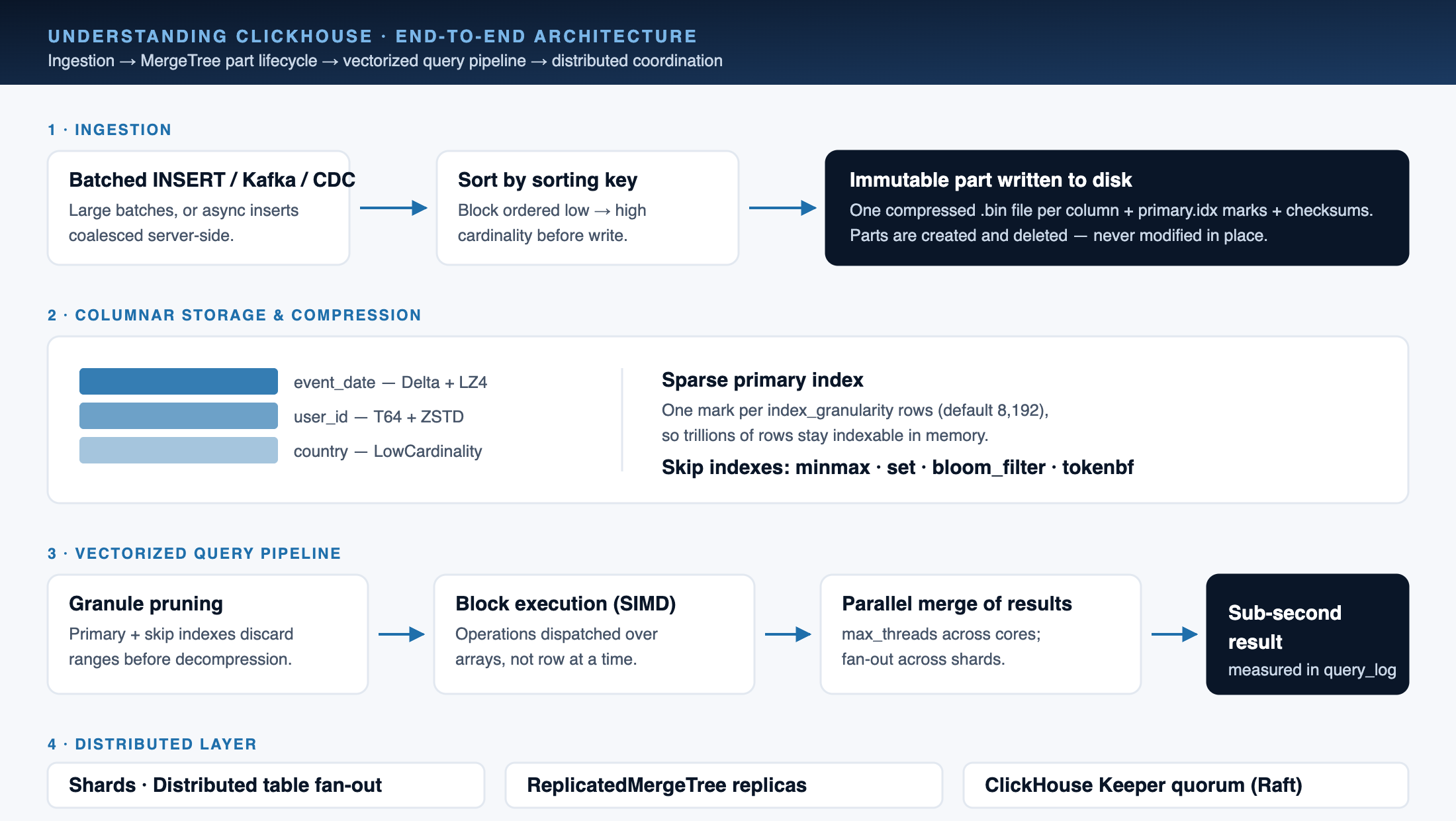Select the 'Batched INSERT / Kafka / CDC' card
The width and height of the screenshot is (1456, 821).
(199, 208)
